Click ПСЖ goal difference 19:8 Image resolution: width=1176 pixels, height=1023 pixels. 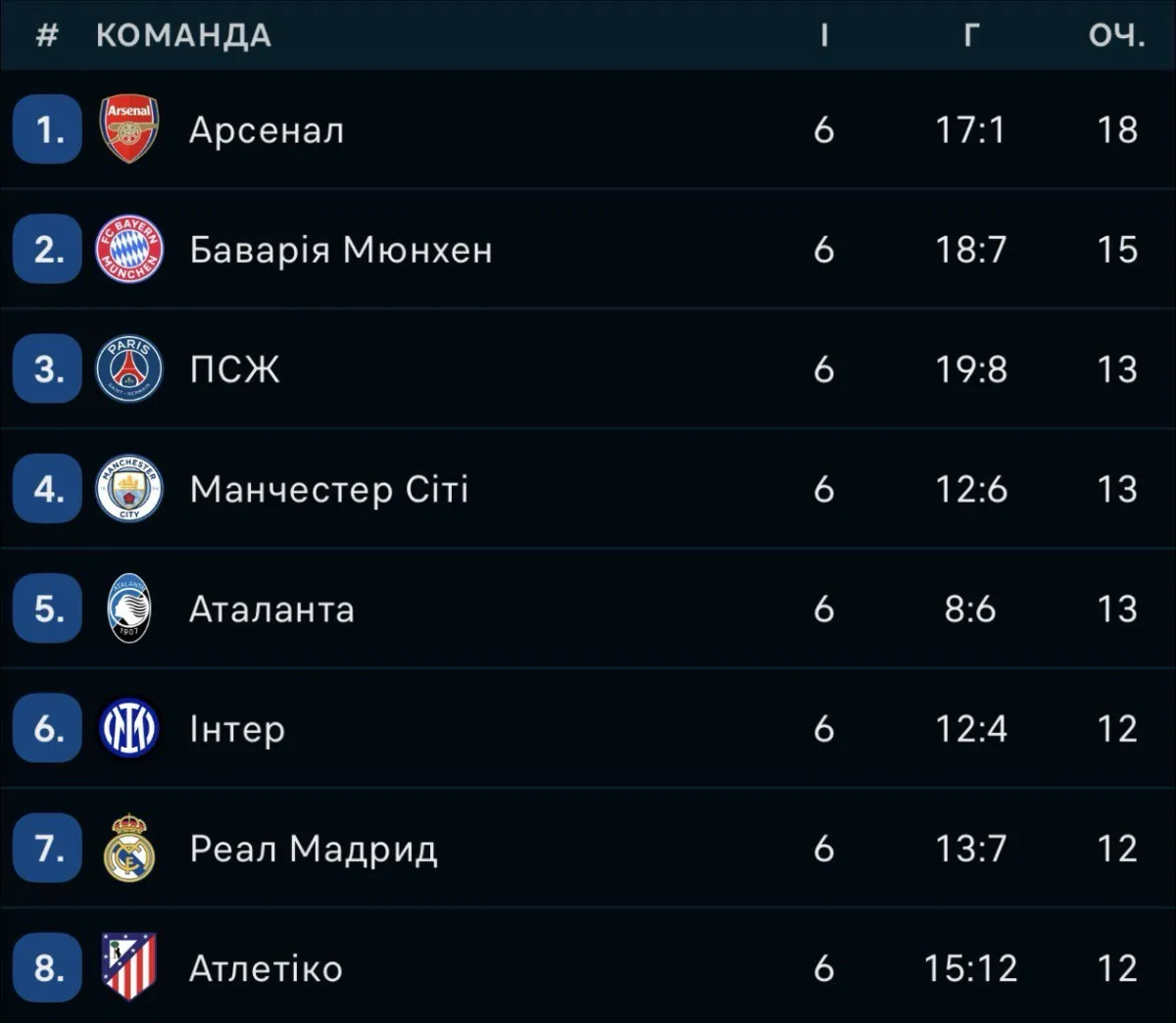point(970,369)
